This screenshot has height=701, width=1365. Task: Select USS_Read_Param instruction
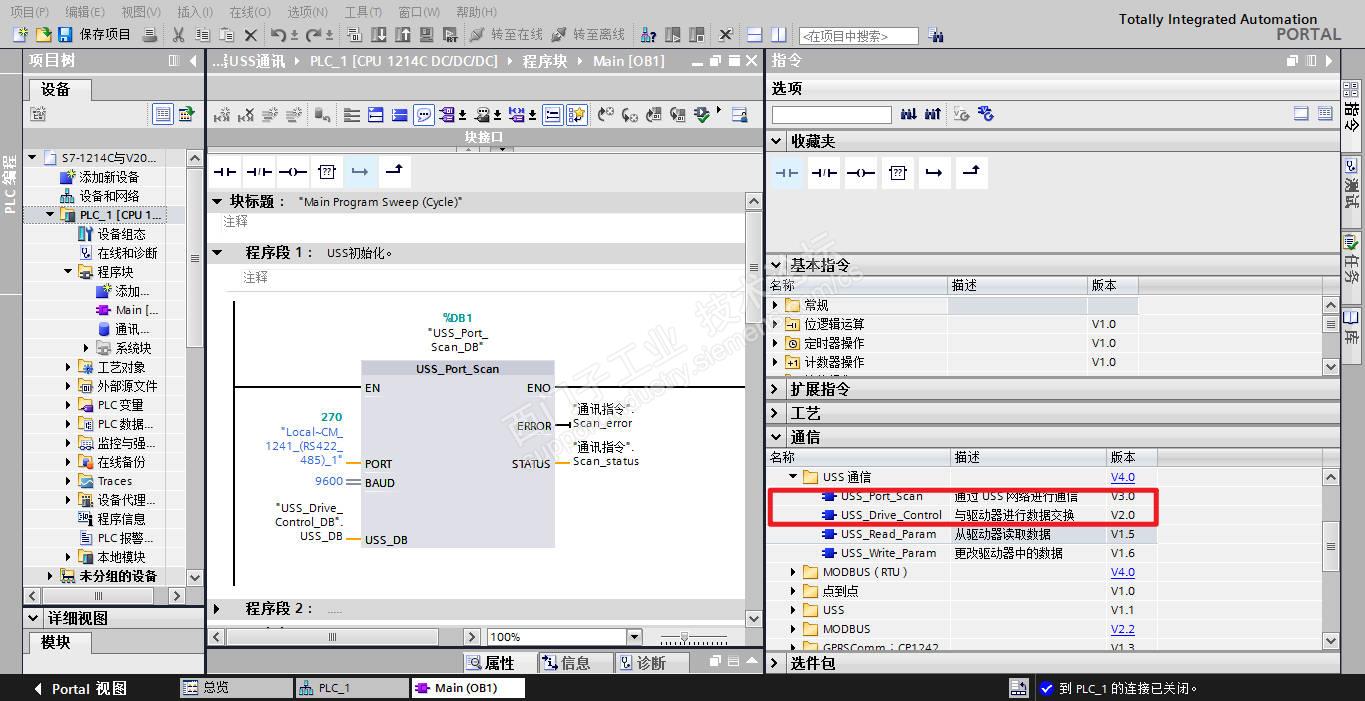pos(888,534)
